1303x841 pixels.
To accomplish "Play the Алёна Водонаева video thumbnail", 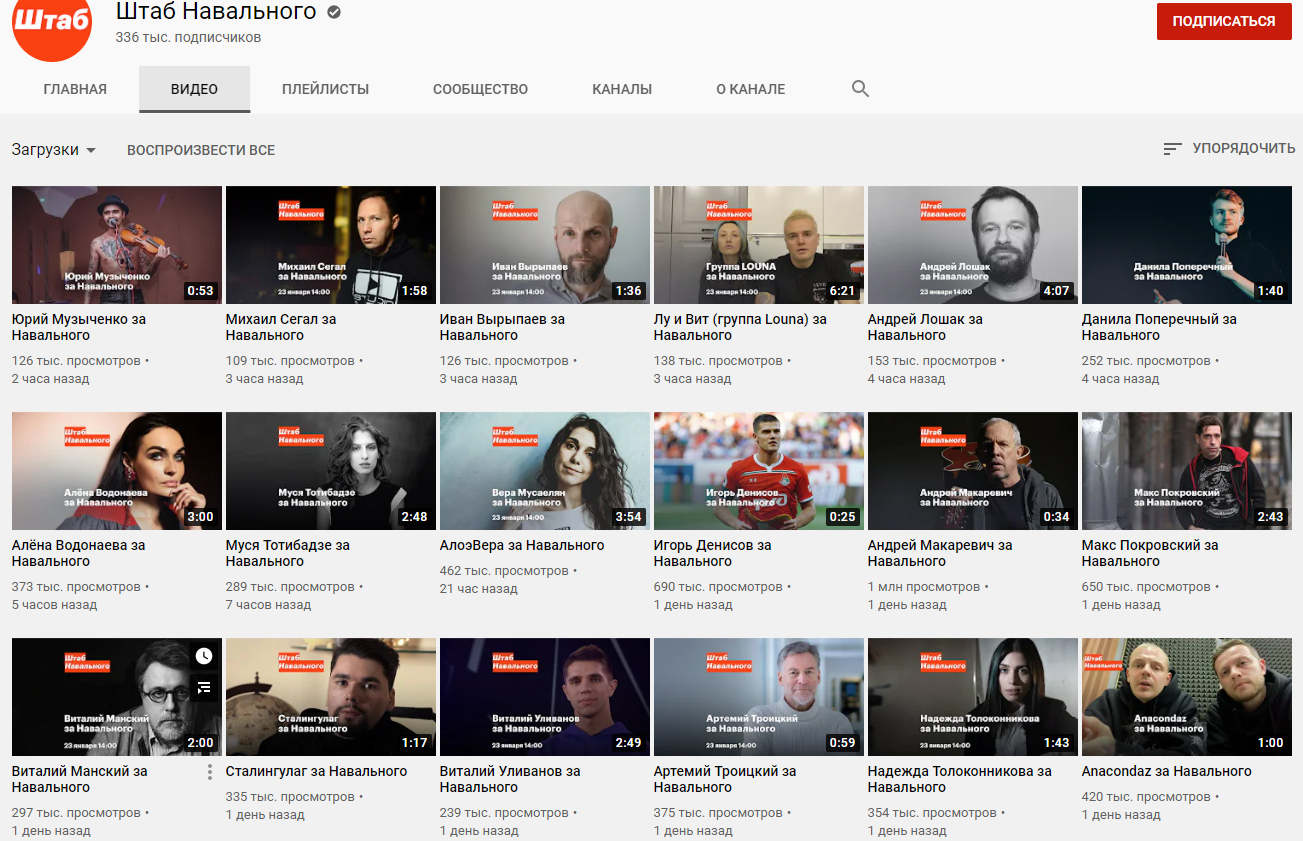I will tap(117, 471).
